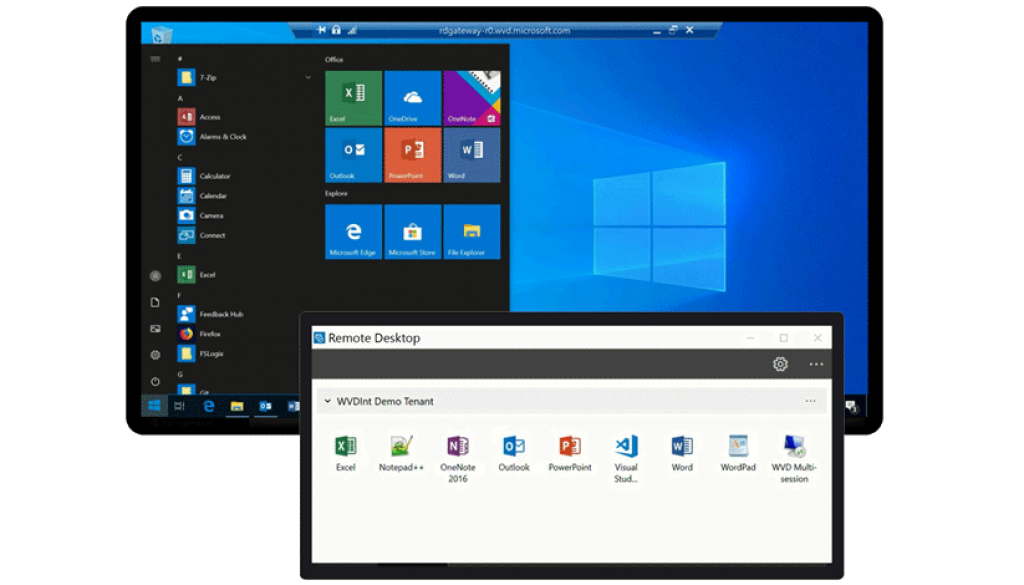Launch Visual Studio in Remote Desktop window
Screen dimensions: 1024x585
tap(626, 458)
